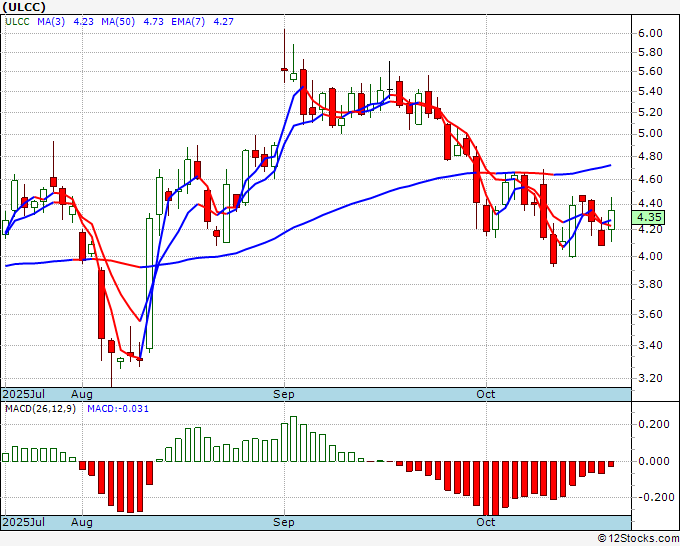Click the MA(3) value 4.23
Viewport: 680px width, 546px height.
[83, 21]
